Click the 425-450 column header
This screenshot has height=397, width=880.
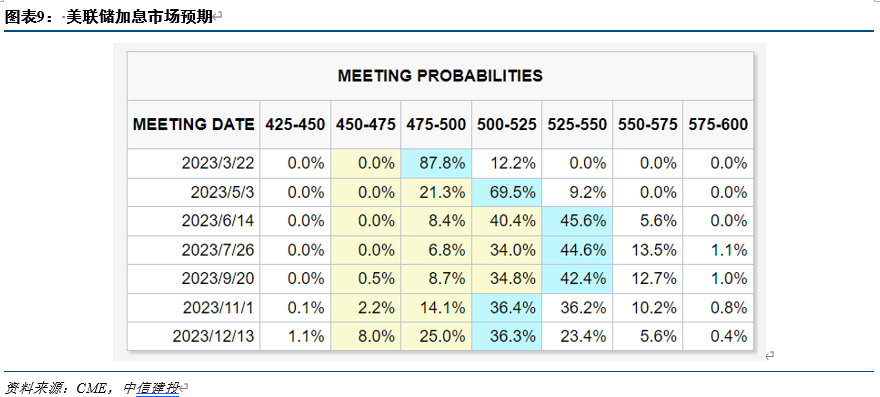pos(295,125)
